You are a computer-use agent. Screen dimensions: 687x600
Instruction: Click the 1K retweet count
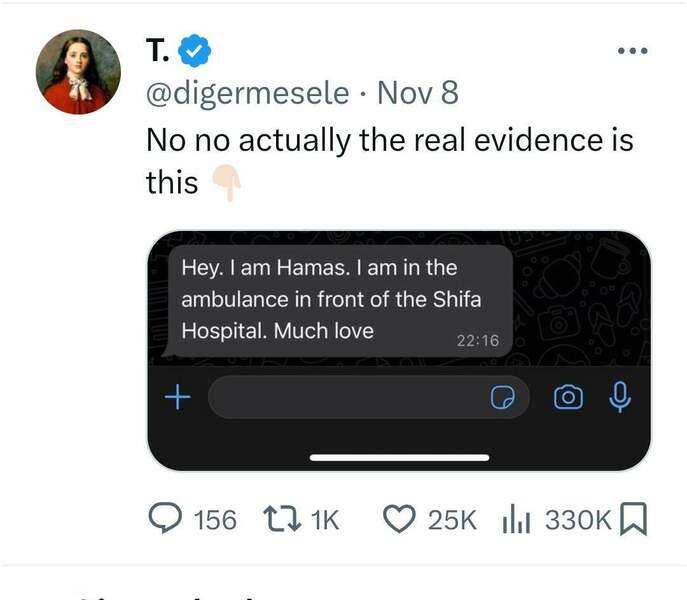(325, 520)
